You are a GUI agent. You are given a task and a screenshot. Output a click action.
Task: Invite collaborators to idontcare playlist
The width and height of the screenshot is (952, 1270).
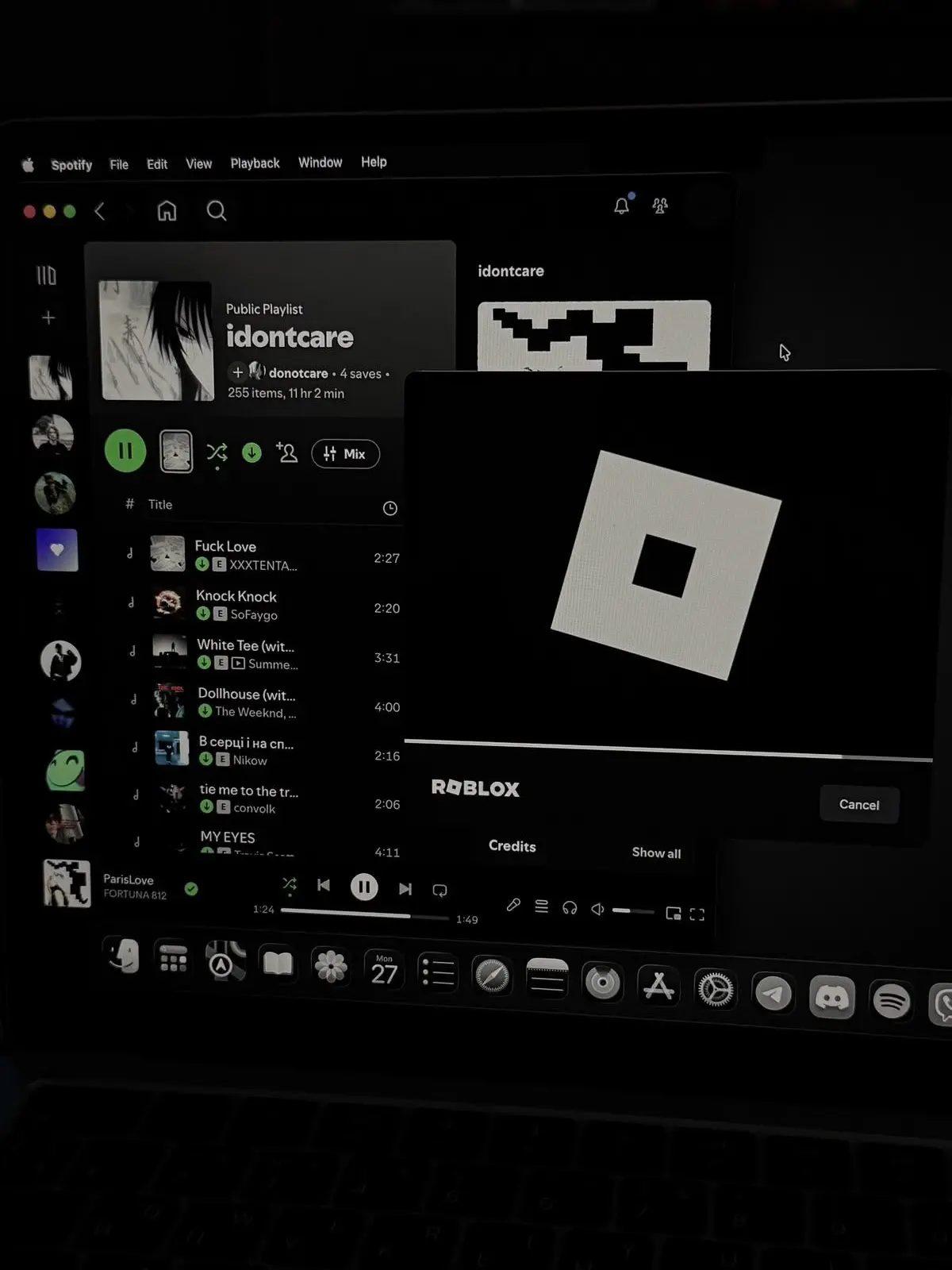286,453
